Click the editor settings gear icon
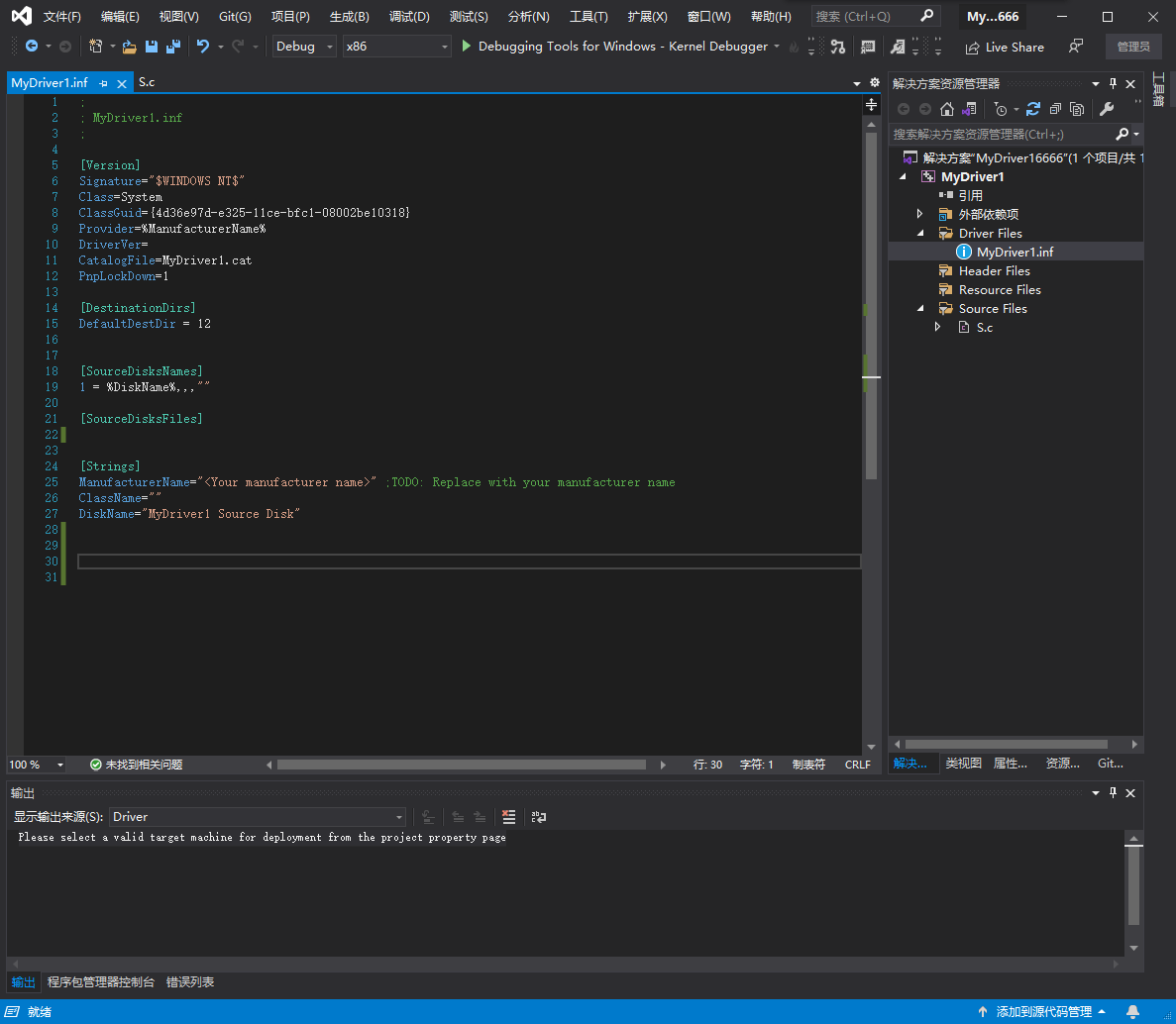 [874, 82]
